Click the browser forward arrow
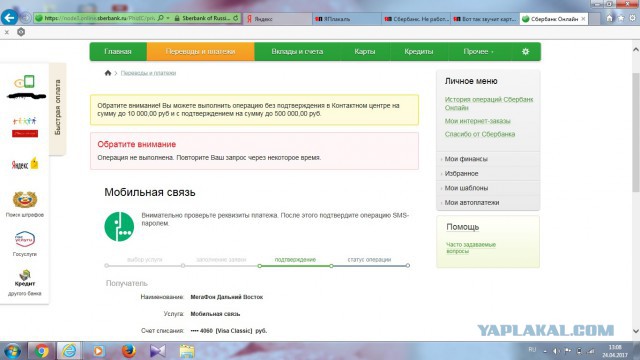 (x=26, y=18)
